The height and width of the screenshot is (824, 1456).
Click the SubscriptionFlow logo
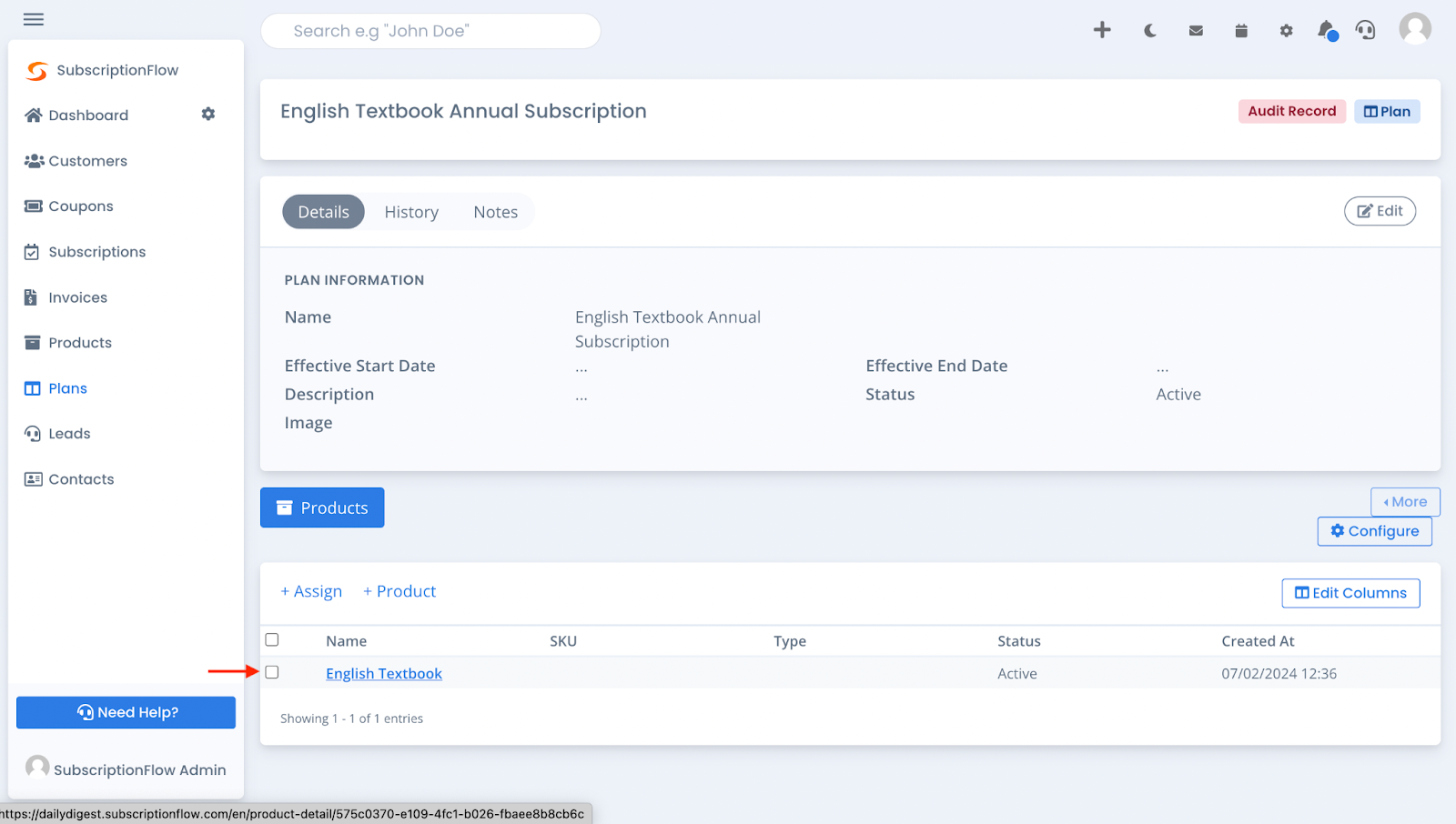(x=102, y=70)
